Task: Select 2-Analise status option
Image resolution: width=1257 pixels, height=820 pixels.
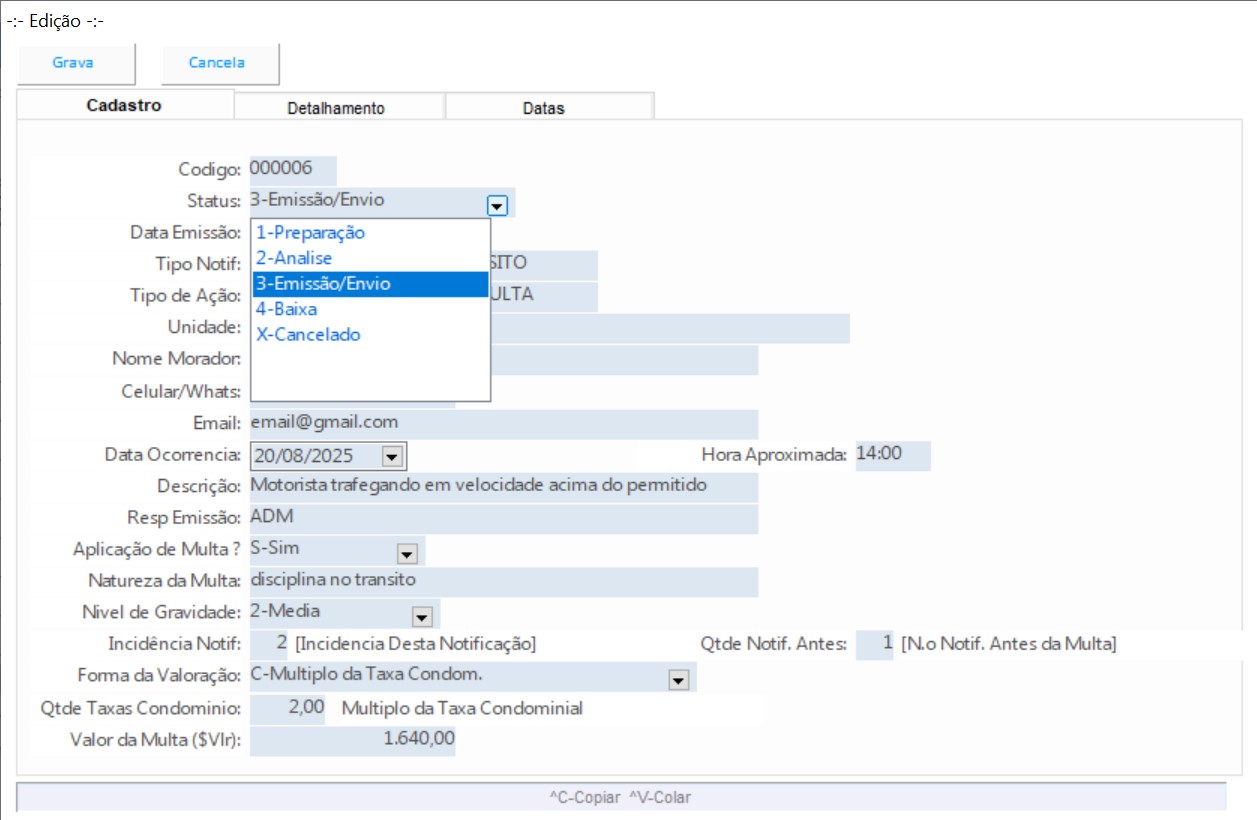Action: click(x=294, y=258)
